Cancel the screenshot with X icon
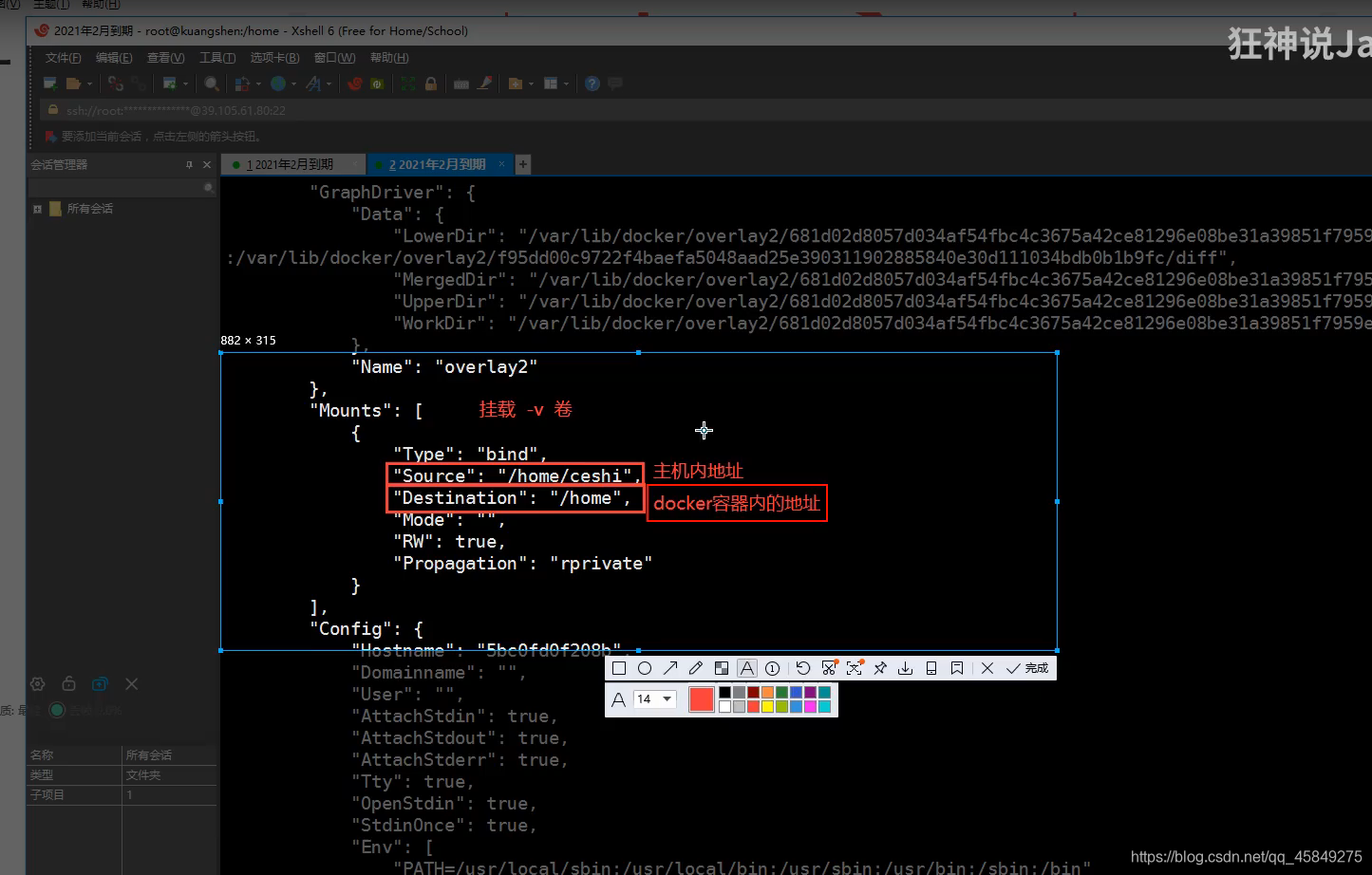Viewport: 1372px width, 875px height. 987,668
